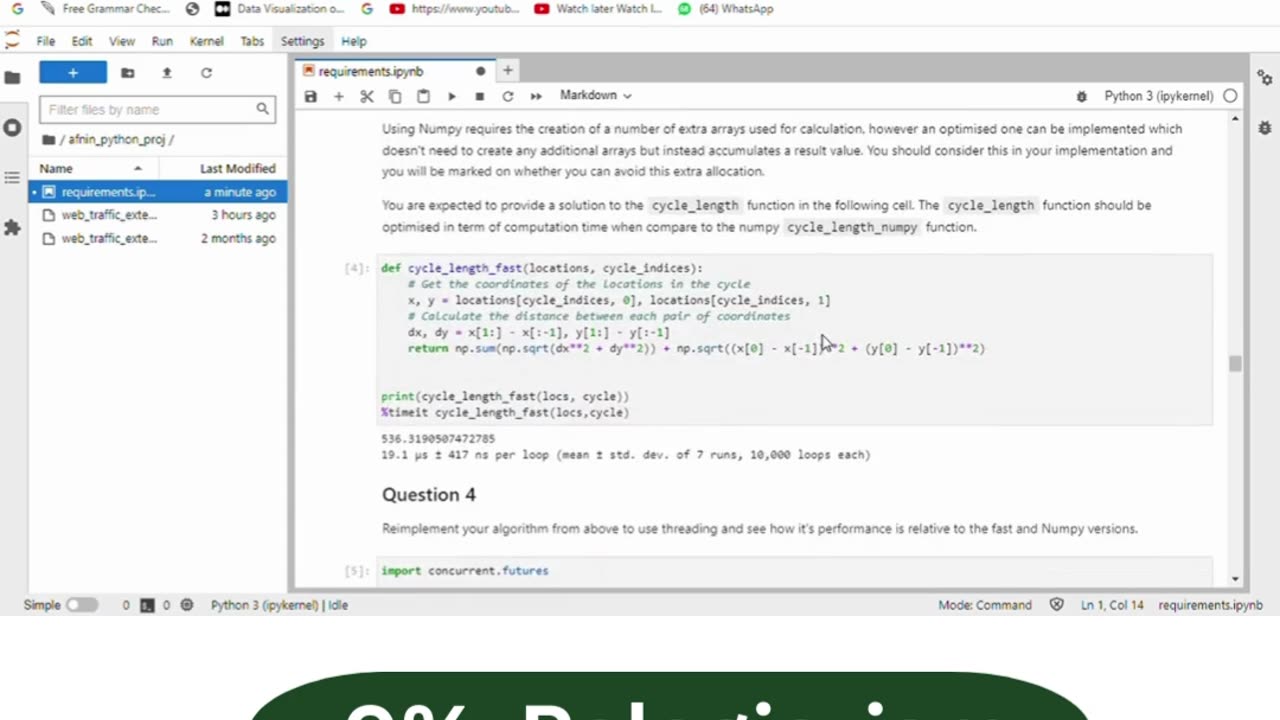Open the running kernels sidebar icon
The height and width of the screenshot is (720, 1280).
click(12, 128)
